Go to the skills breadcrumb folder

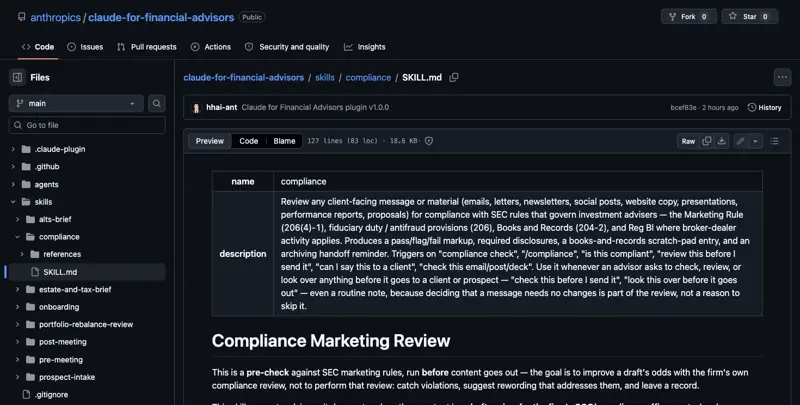pos(325,78)
